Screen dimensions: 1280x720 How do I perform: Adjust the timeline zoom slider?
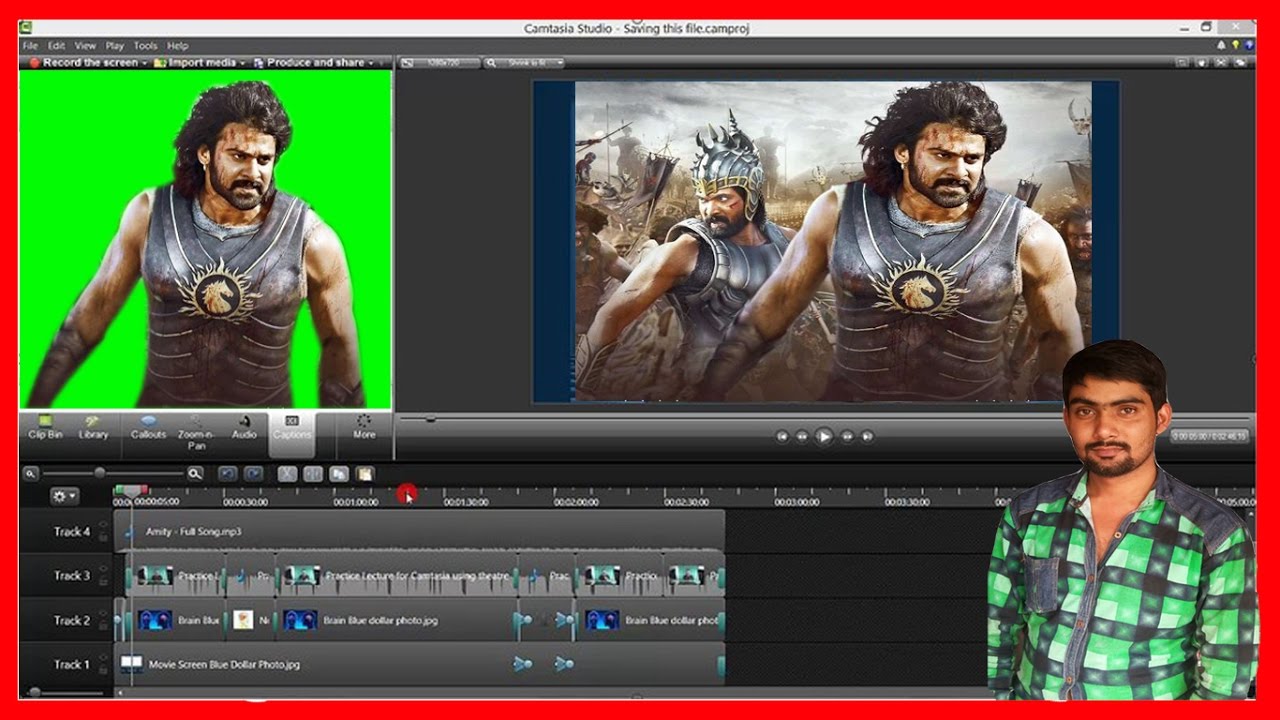click(x=100, y=473)
